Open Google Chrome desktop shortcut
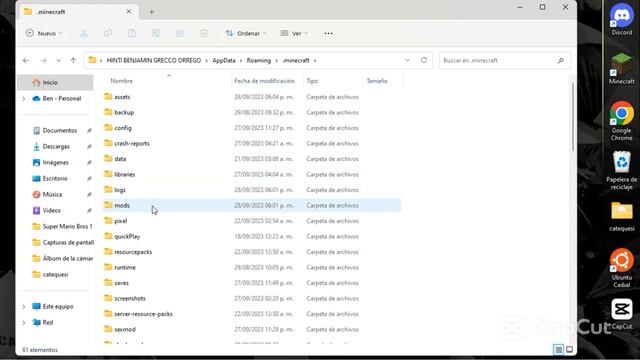The height and width of the screenshot is (360, 640). 622,121
